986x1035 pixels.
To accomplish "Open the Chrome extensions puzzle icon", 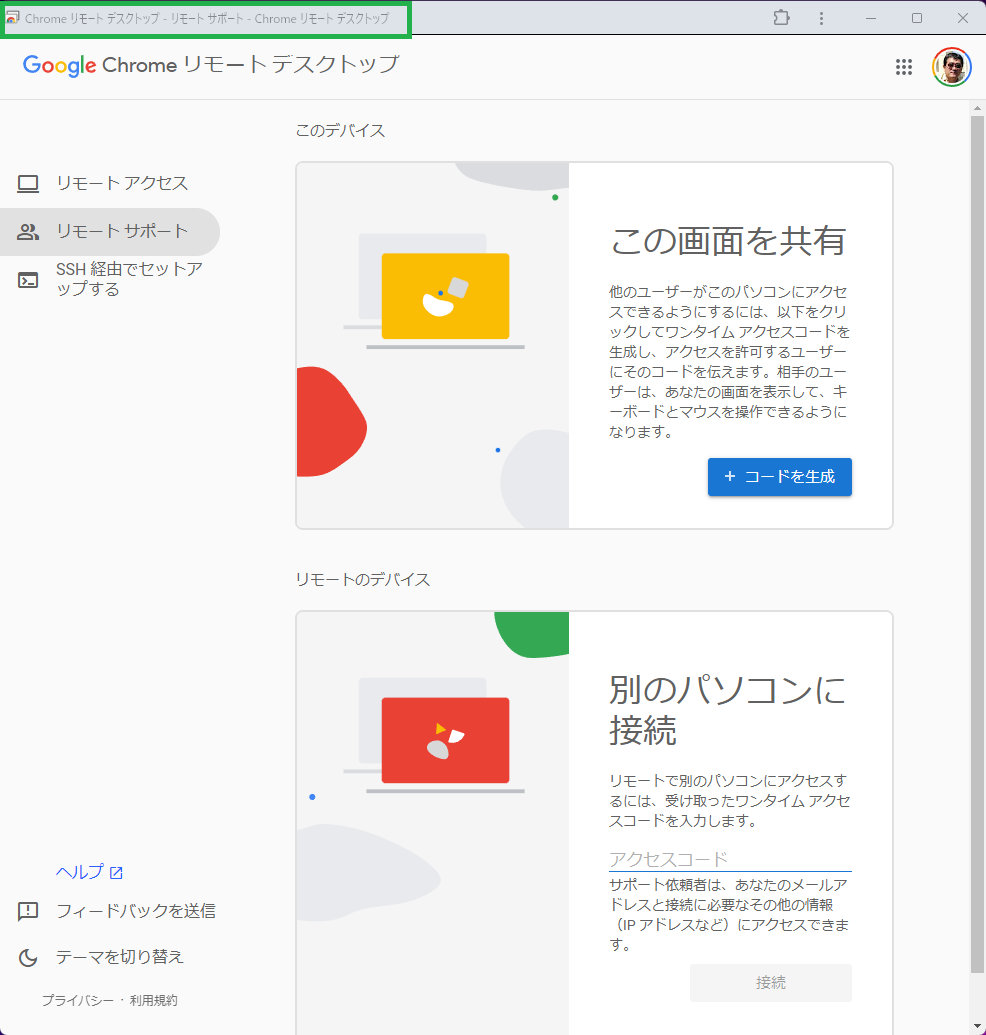I will [x=781, y=18].
